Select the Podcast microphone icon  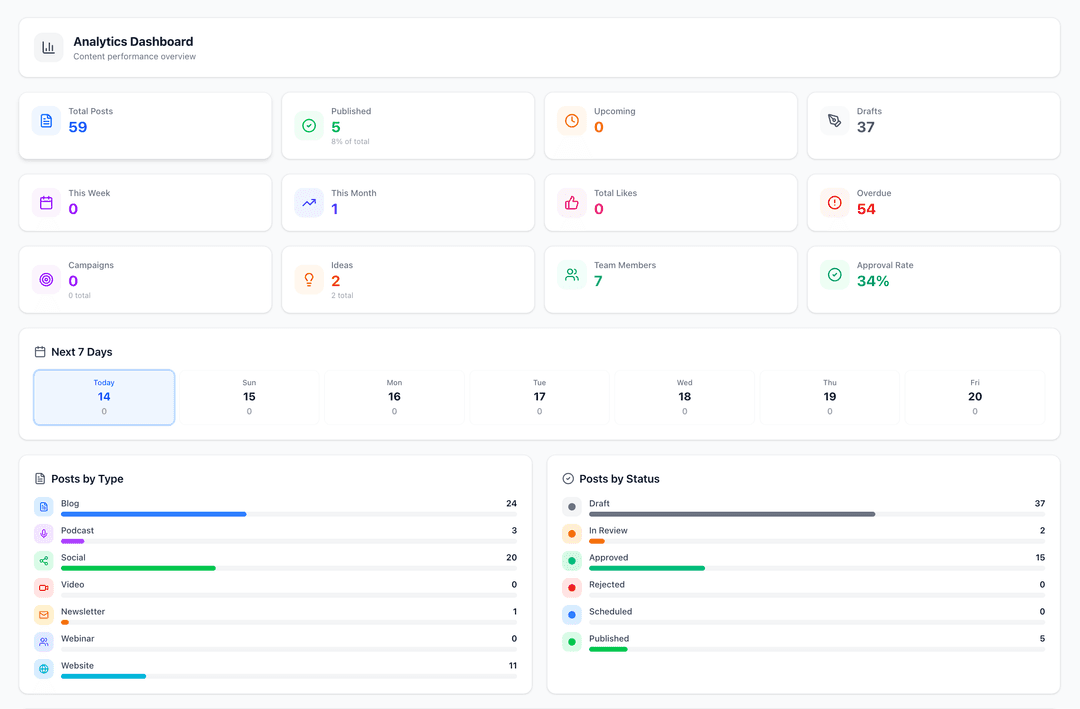[x=42, y=534]
